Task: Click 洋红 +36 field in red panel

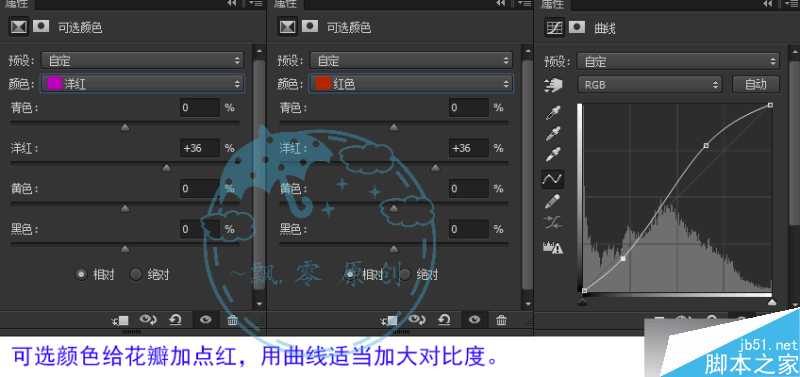Action: 469,148
